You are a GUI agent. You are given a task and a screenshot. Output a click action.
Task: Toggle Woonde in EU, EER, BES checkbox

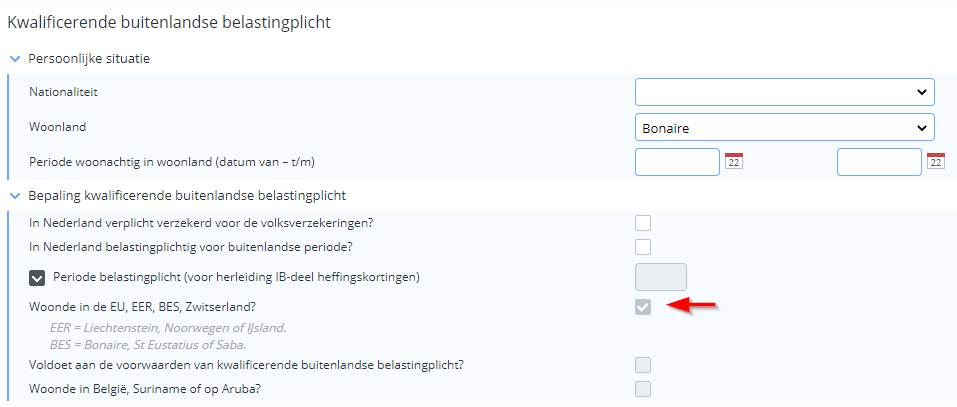coord(643,307)
